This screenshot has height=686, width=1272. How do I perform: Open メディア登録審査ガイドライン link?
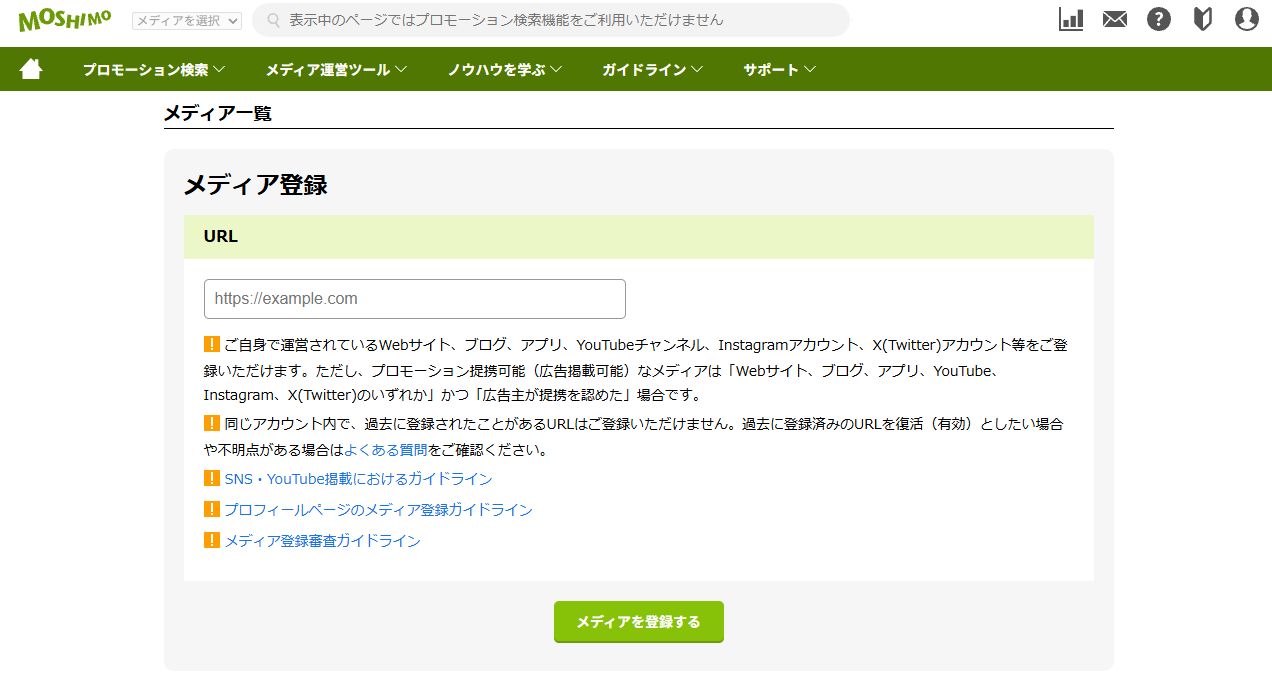tap(322, 541)
